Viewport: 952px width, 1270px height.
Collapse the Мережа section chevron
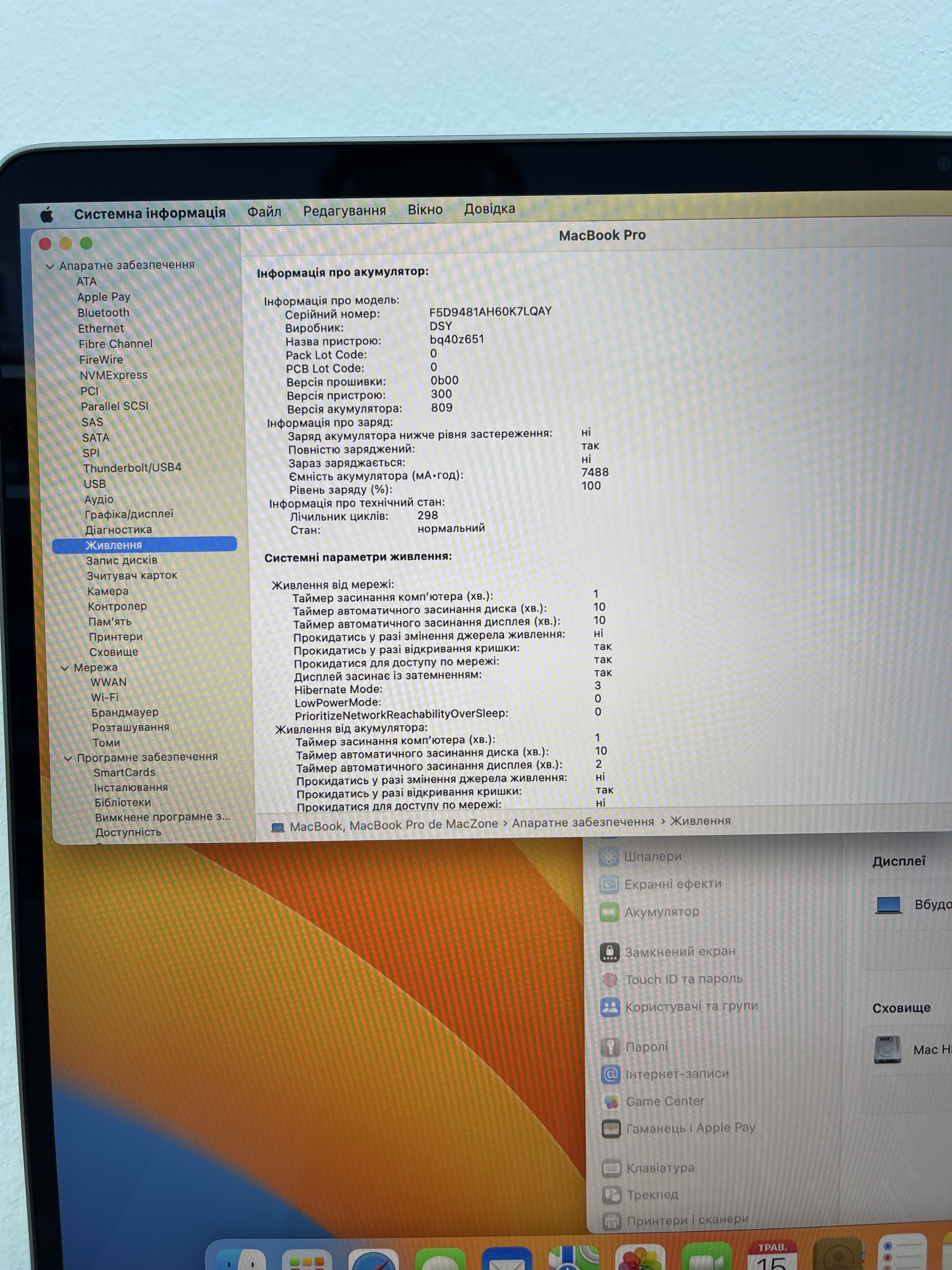[65, 668]
